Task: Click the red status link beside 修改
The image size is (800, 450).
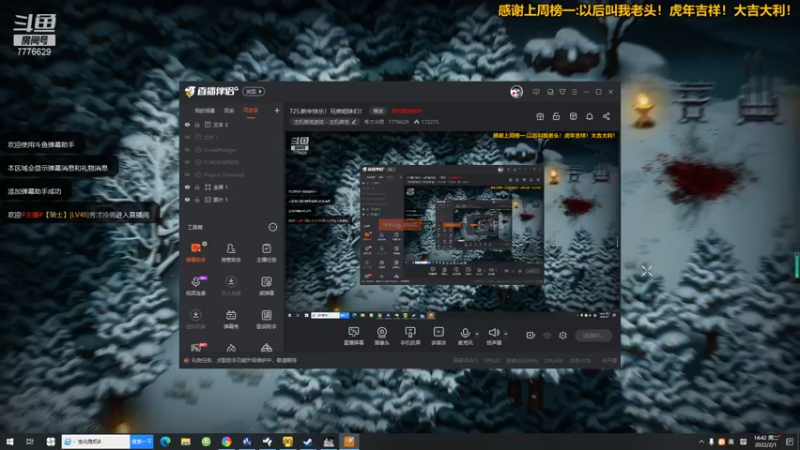Action: coord(407,111)
